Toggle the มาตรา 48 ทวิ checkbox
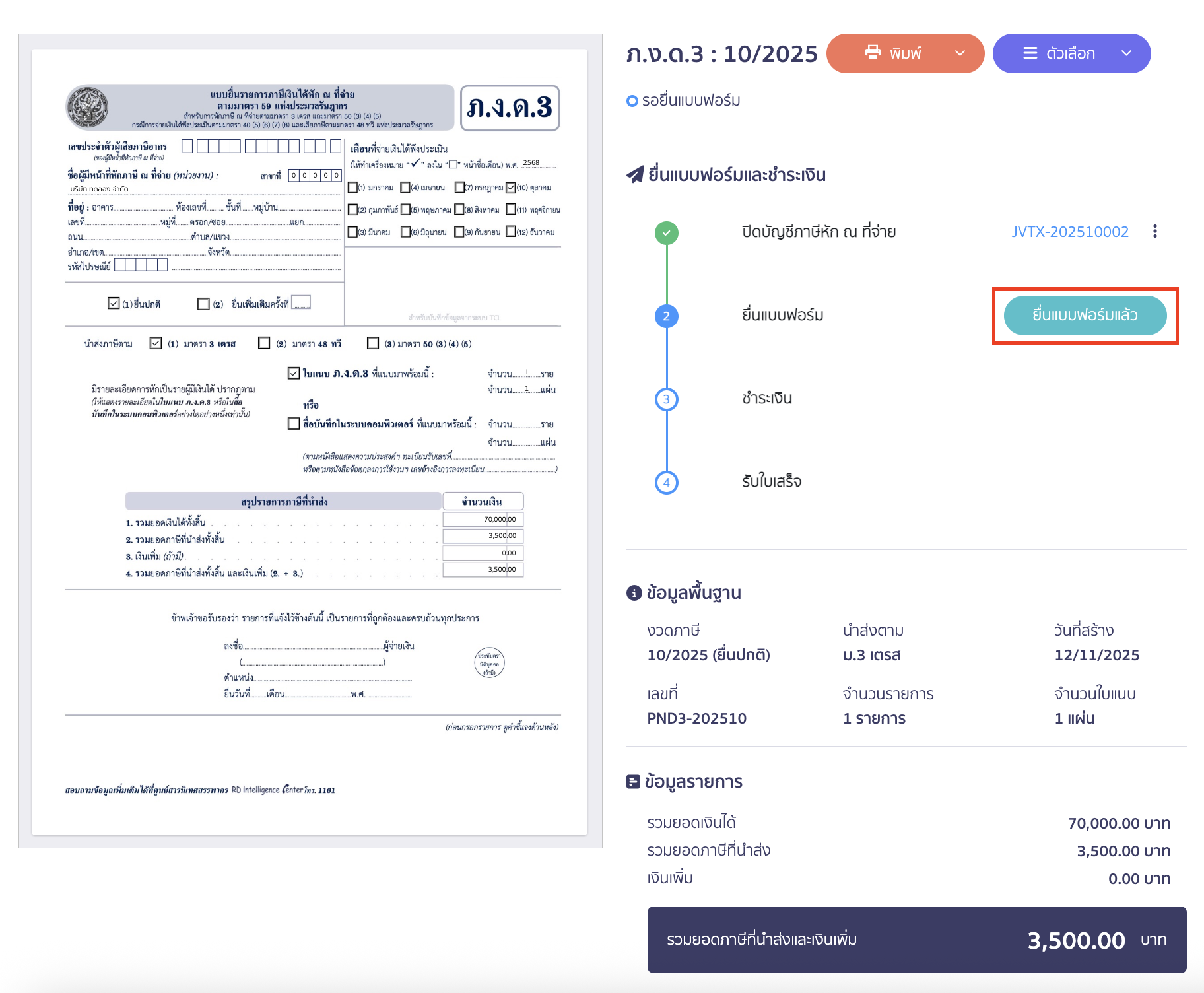 pyautogui.click(x=264, y=343)
